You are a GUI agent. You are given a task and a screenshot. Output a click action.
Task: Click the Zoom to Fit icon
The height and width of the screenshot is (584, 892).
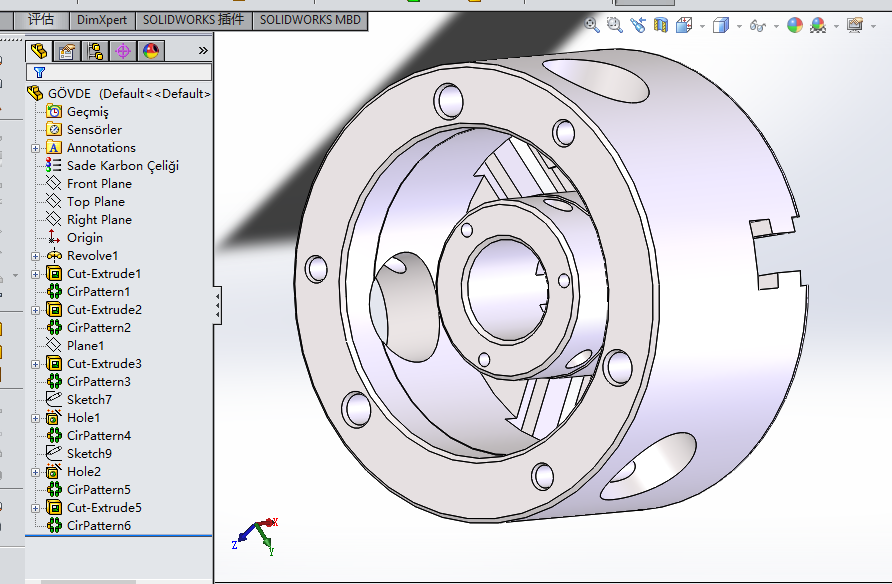click(592, 25)
